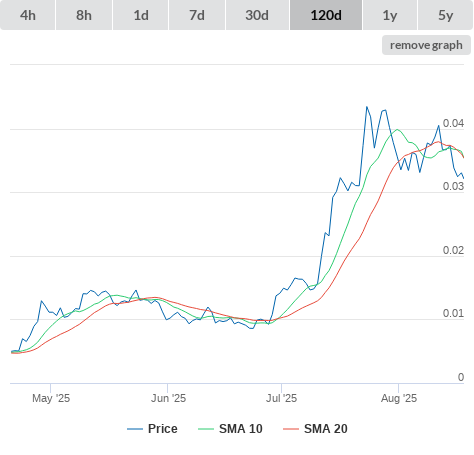Image resolution: width=474 pixels, height=455 pixels.
Task: Click the remove graph button
Action: tap(426, 45)
